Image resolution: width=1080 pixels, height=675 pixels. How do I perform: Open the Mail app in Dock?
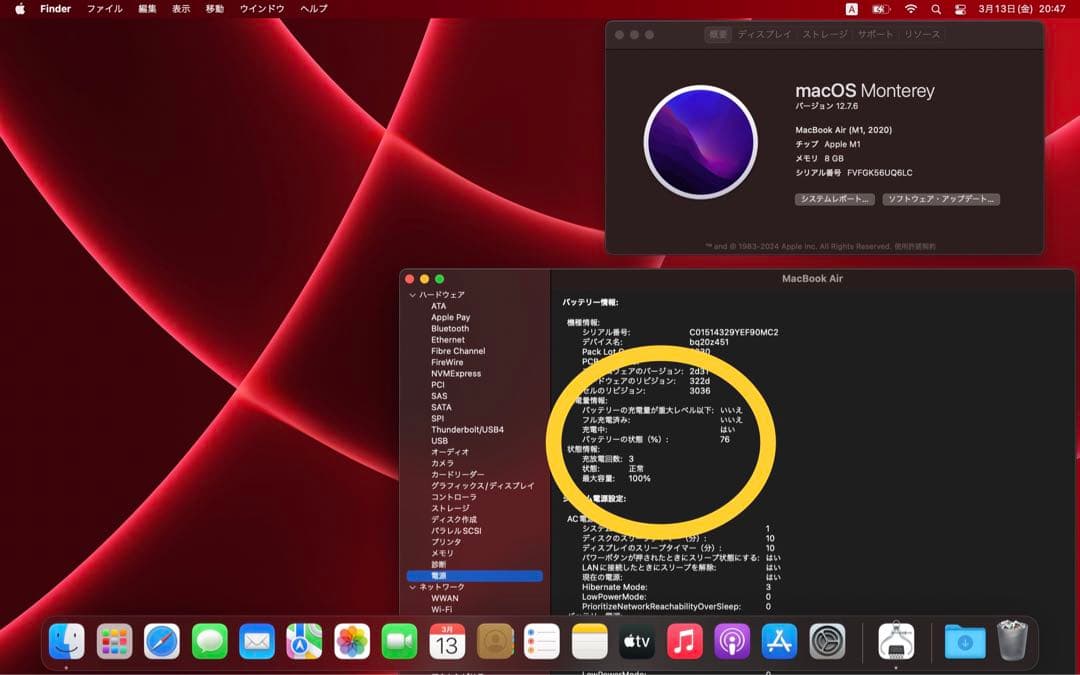click(257, 641)
